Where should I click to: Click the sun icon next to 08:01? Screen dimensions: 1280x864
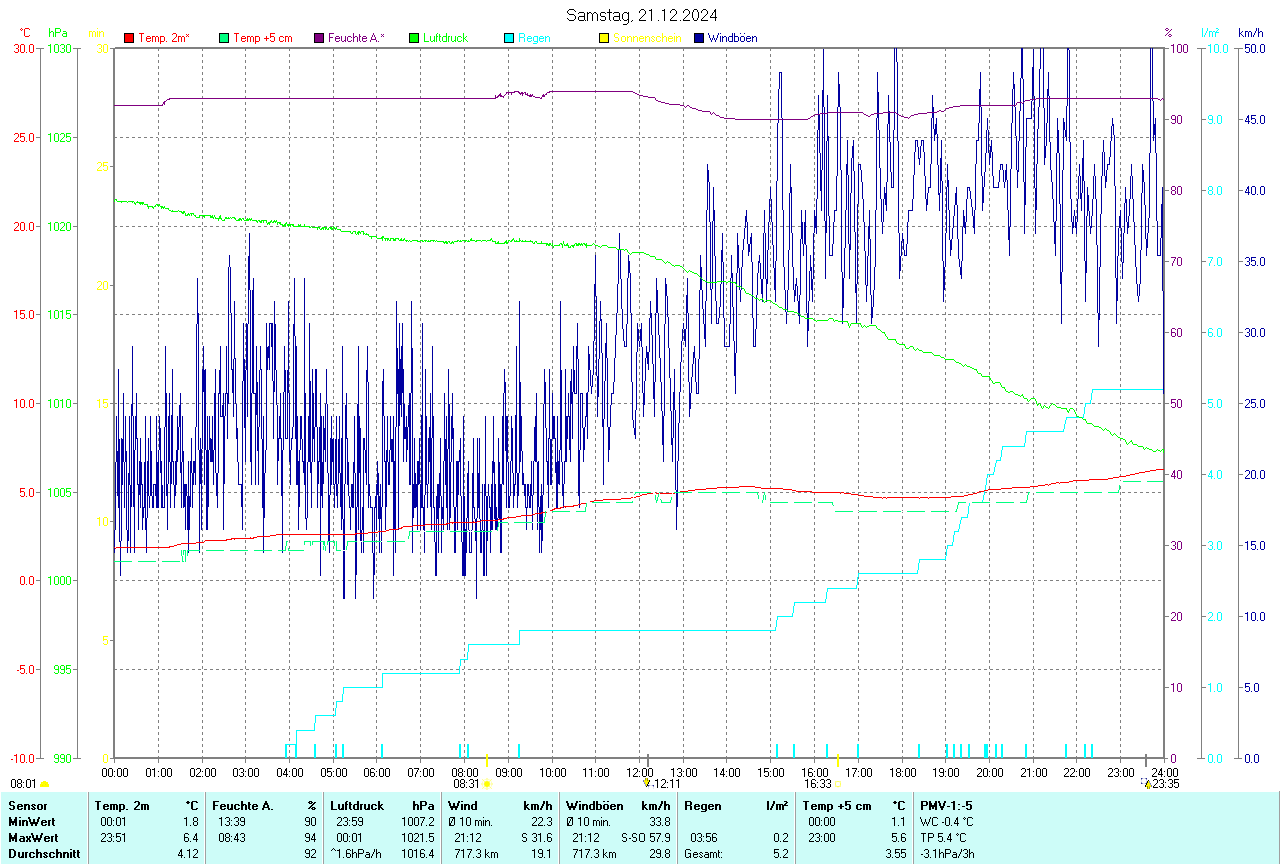click(x=44, y=785)
